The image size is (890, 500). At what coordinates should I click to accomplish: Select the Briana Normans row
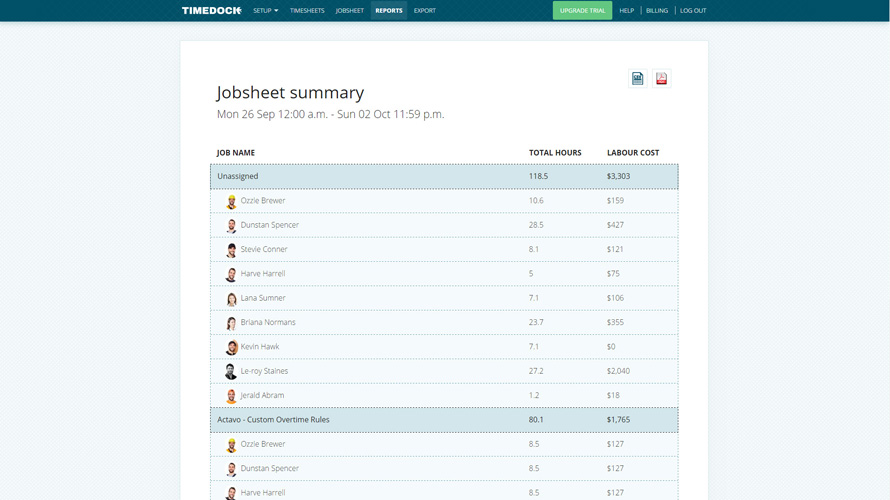(x=444, y=323)
